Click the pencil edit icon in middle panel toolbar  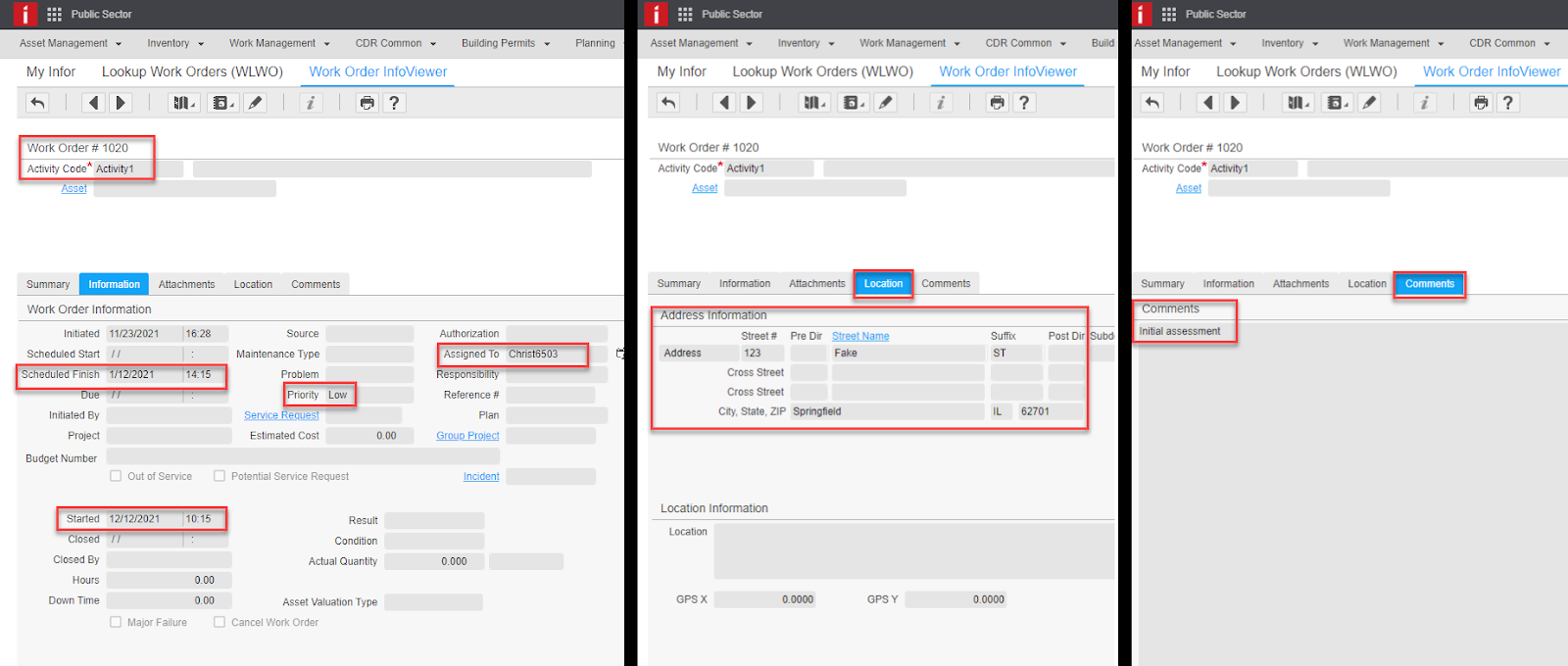pos(885,103)
